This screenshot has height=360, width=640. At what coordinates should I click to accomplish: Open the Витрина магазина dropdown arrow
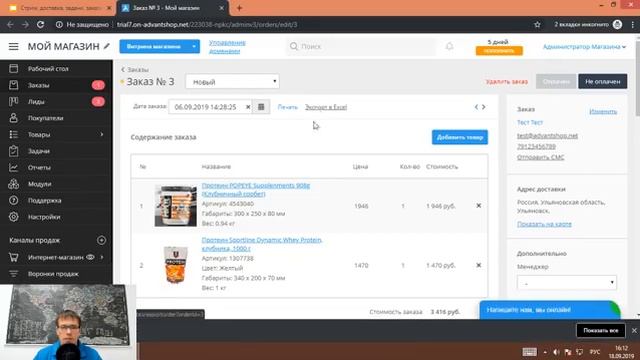194,47
